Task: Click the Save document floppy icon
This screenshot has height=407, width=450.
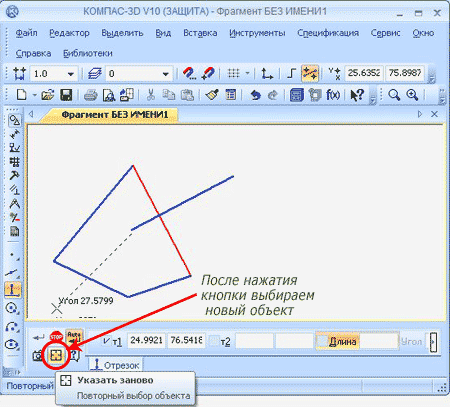Action: [66, 95]
